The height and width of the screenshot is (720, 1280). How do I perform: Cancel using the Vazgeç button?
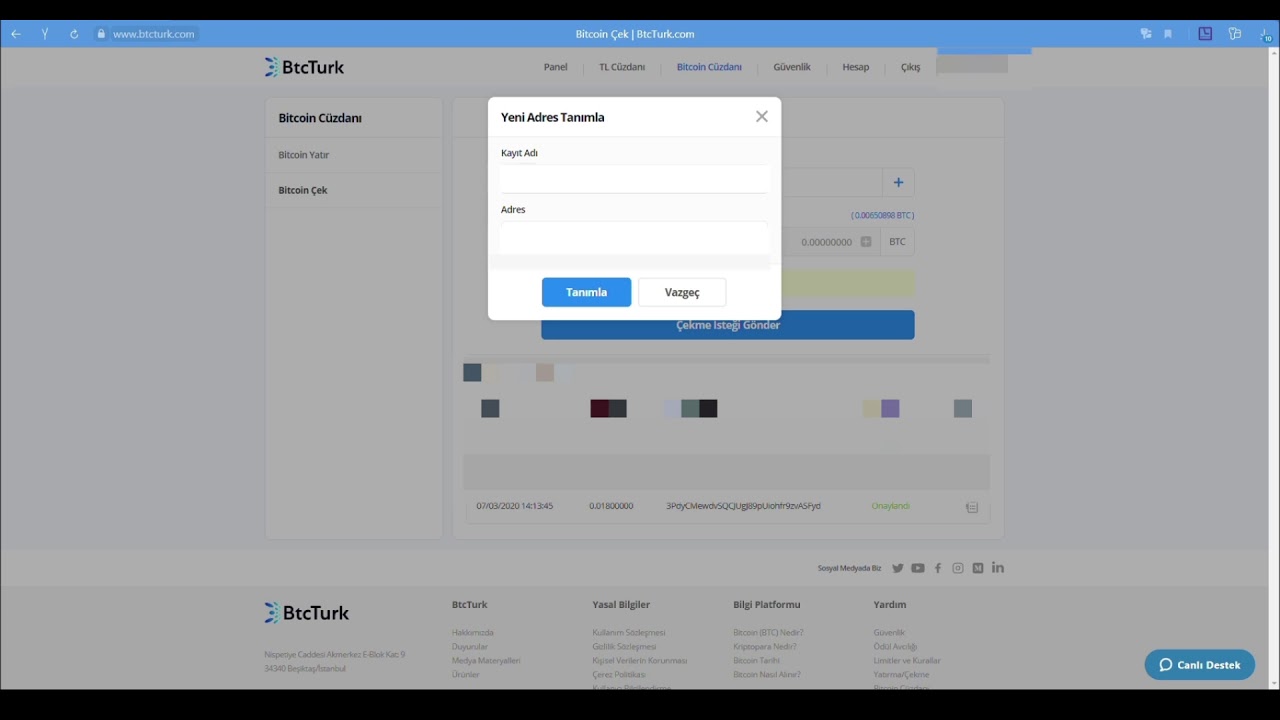[x=682, y=292]
